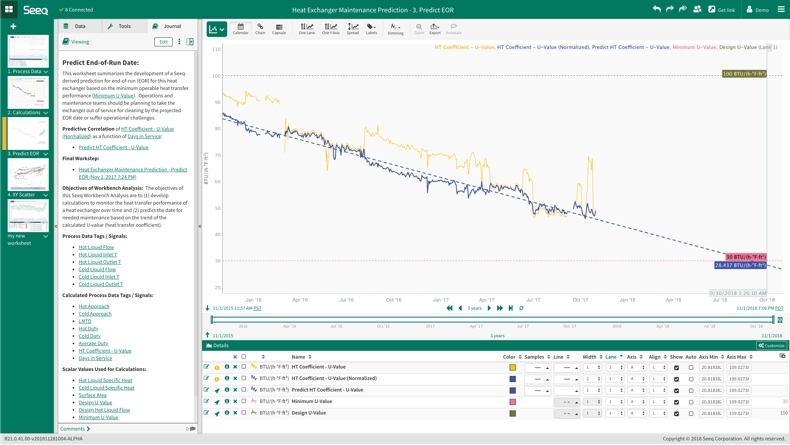790x445 pixels.
Task: Select the XY Scatter worksheet thumbnail
Action: tap(28, 174)
